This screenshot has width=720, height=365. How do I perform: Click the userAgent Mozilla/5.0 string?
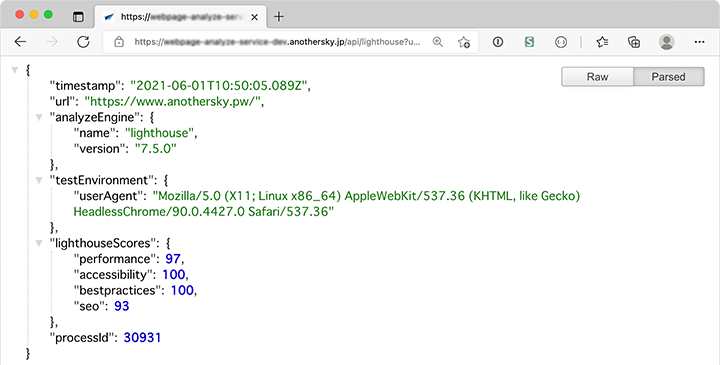pyautogui.click(x=326, y=204)
